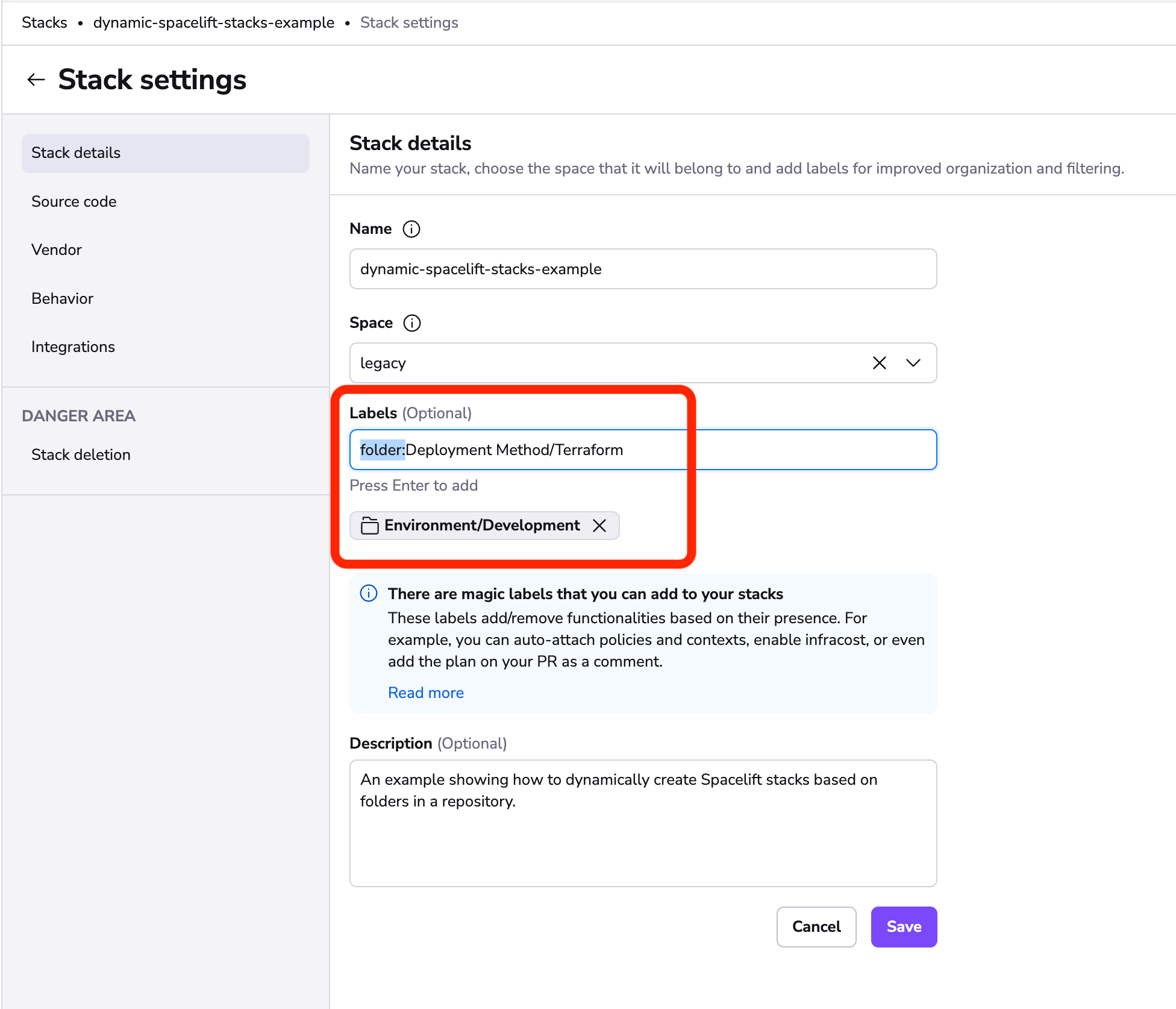Remove the Environment/Development label
Screen dimensions: 1176x1009
[599, 526]
